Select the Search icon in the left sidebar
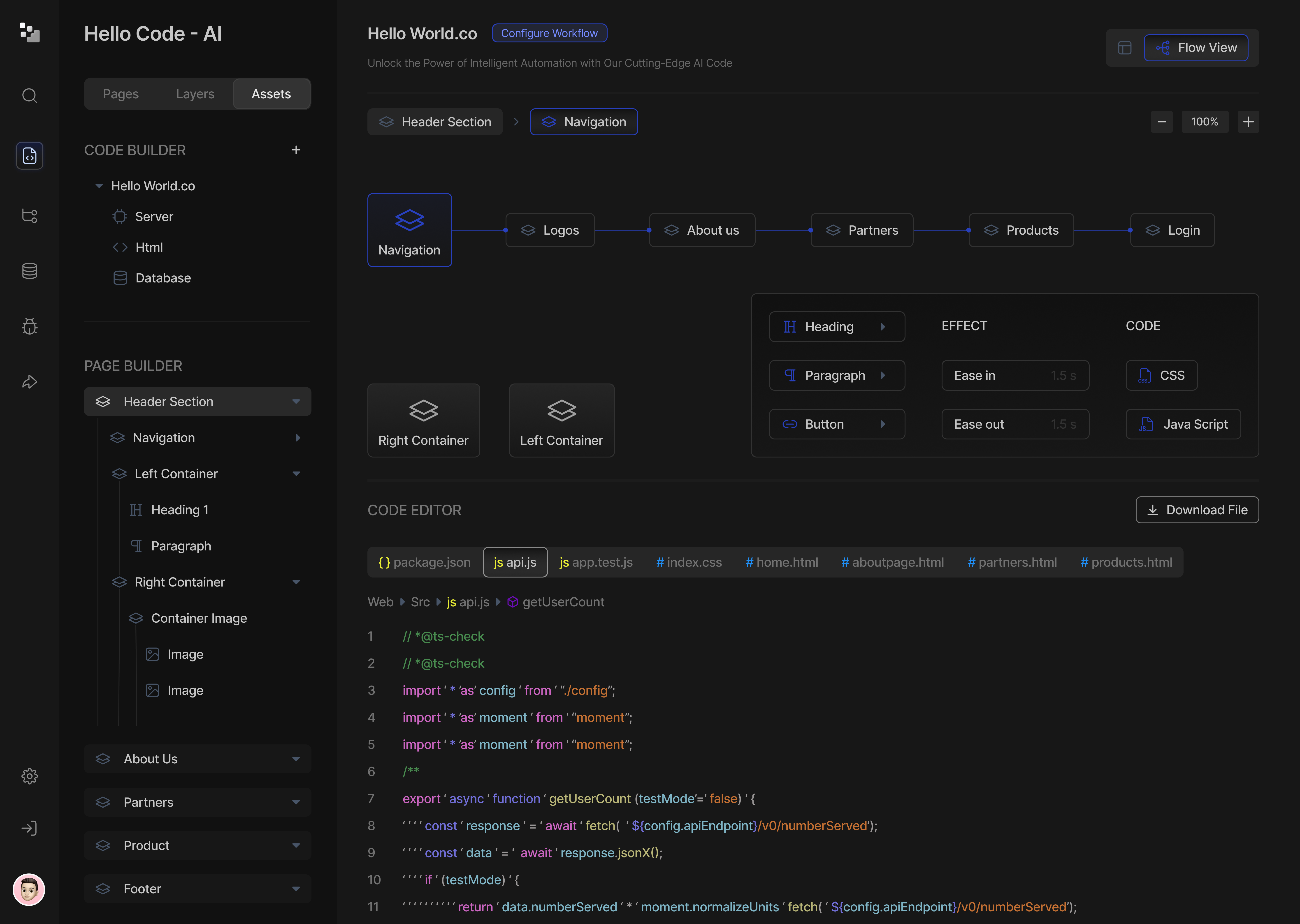Image resolution: width=1300 pixels, height=924 pixels. (29, 96)
